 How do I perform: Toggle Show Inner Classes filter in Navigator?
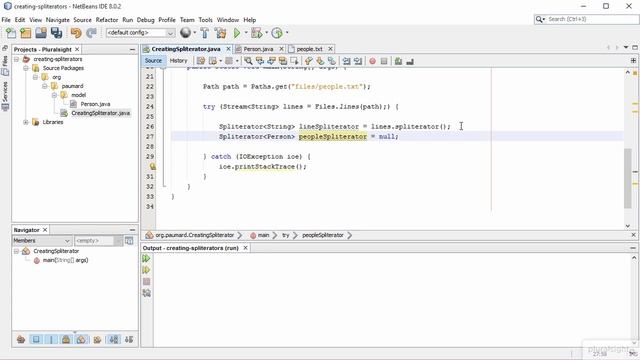[81, 339]
